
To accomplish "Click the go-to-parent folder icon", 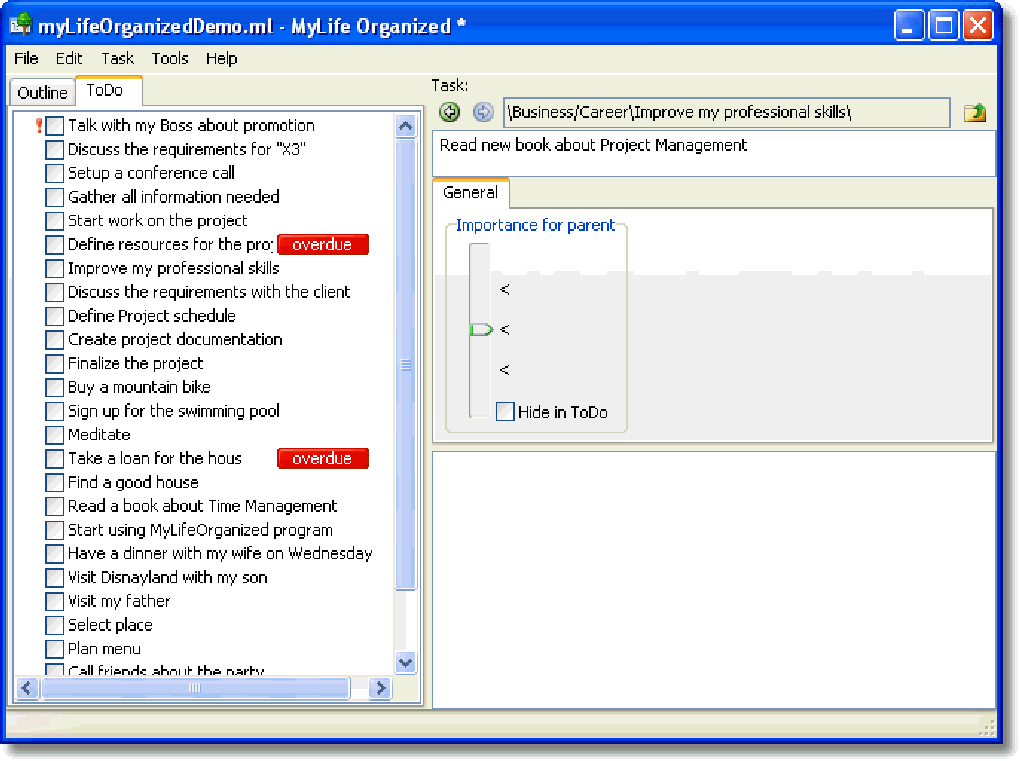I will (974, 113).
